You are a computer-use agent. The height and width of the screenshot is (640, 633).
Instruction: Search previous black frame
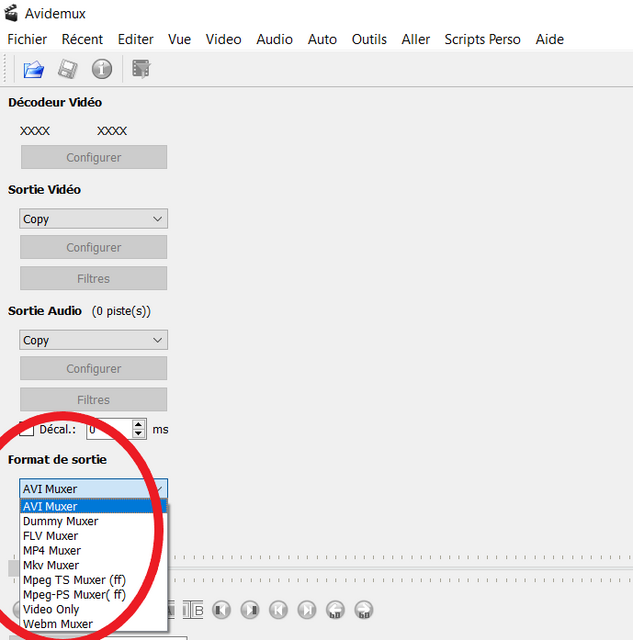tap(222, 610)
